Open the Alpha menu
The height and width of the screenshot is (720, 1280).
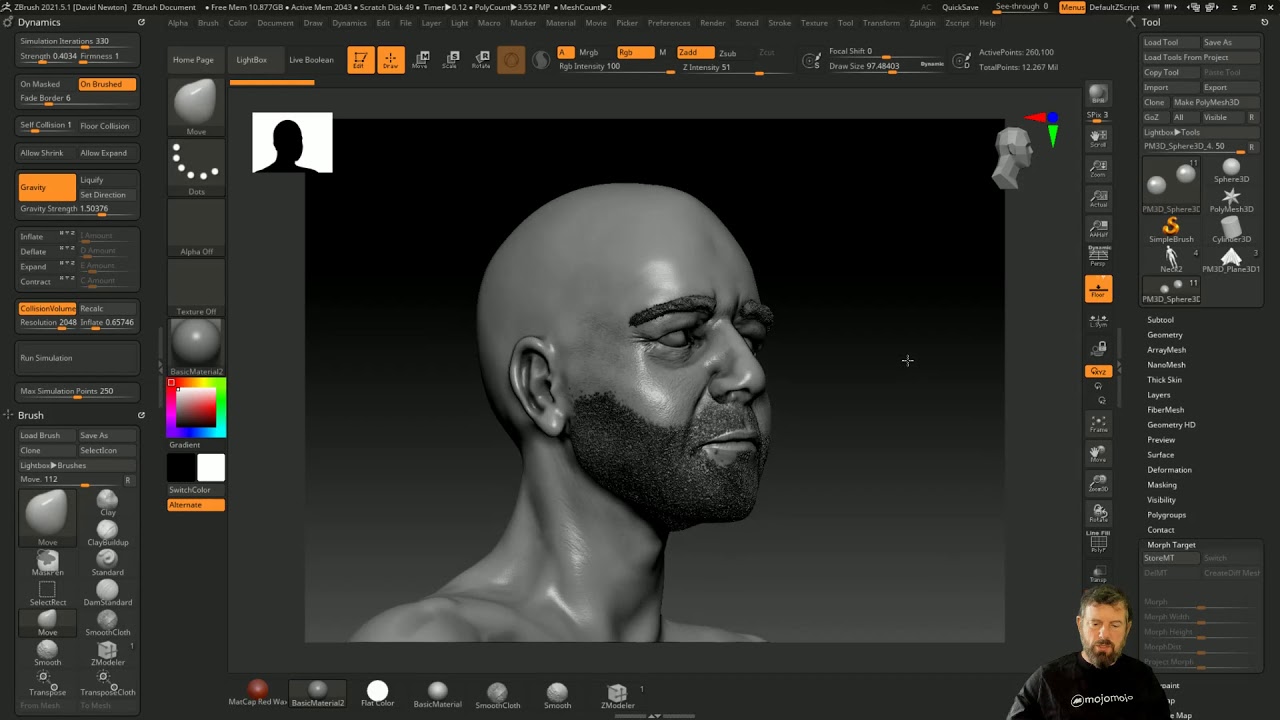[x=178, y=23]
